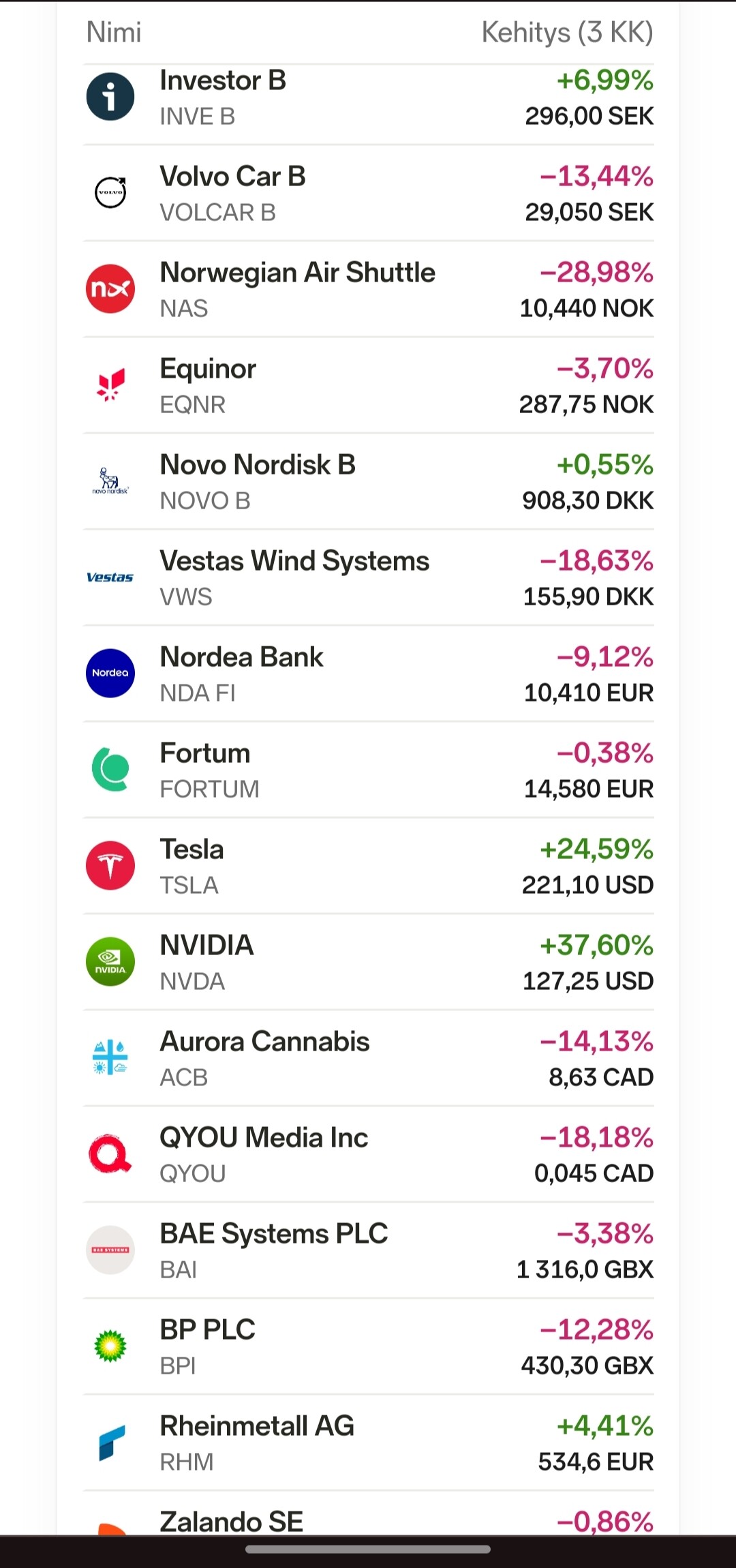The height and width of the screenshot is (1568, 736).
Task: Open the Aurora Cannabis logo icon
Action: click(x=110, y=1058)
